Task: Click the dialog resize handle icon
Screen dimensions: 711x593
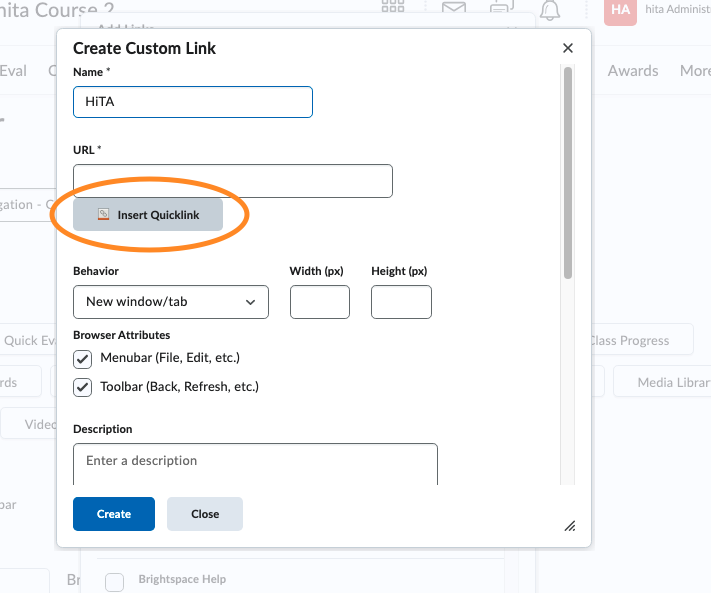Action: (x=570, y=526)
